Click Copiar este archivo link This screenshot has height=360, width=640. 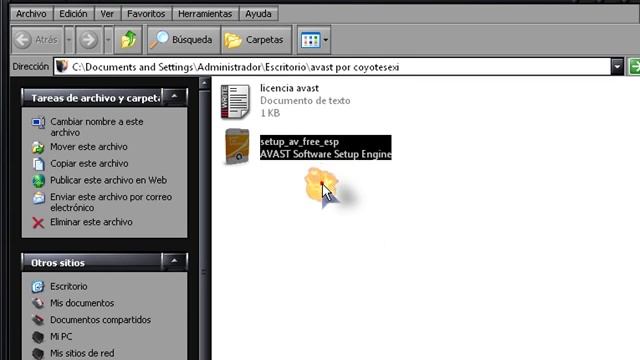point(89,163)
